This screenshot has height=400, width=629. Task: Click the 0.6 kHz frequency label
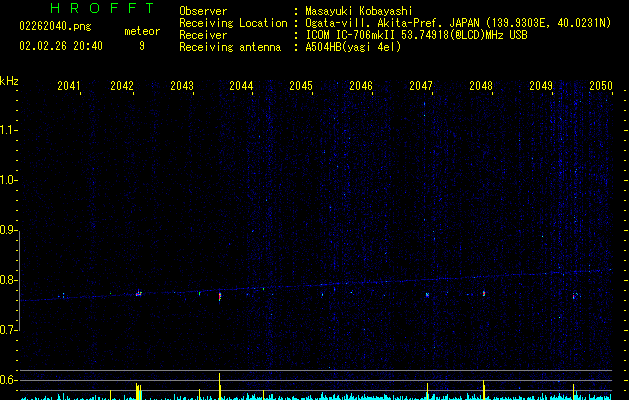click(8, 380)
